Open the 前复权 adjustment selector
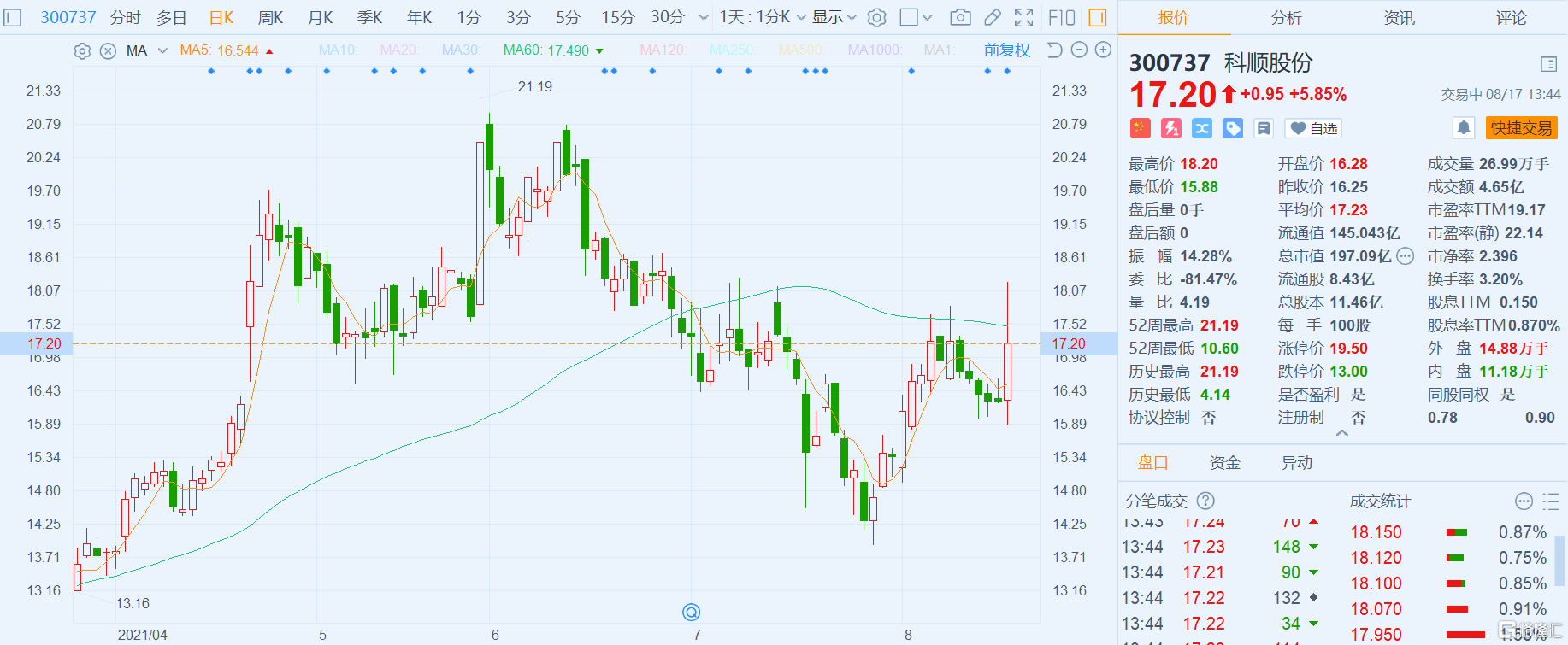1568x645 pixels. point(1007,50)
